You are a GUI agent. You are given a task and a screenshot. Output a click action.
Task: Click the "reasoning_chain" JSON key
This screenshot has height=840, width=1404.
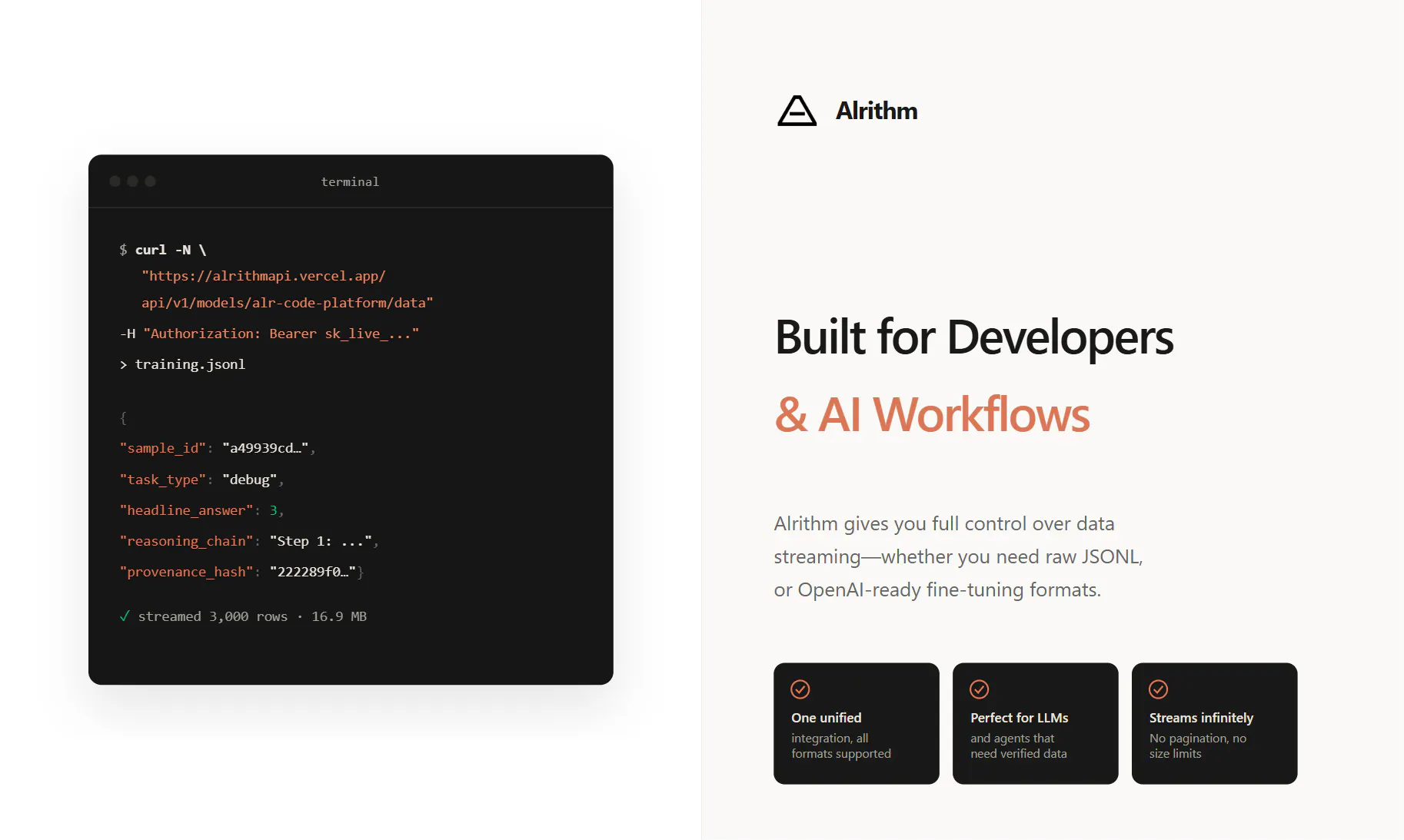187,541
